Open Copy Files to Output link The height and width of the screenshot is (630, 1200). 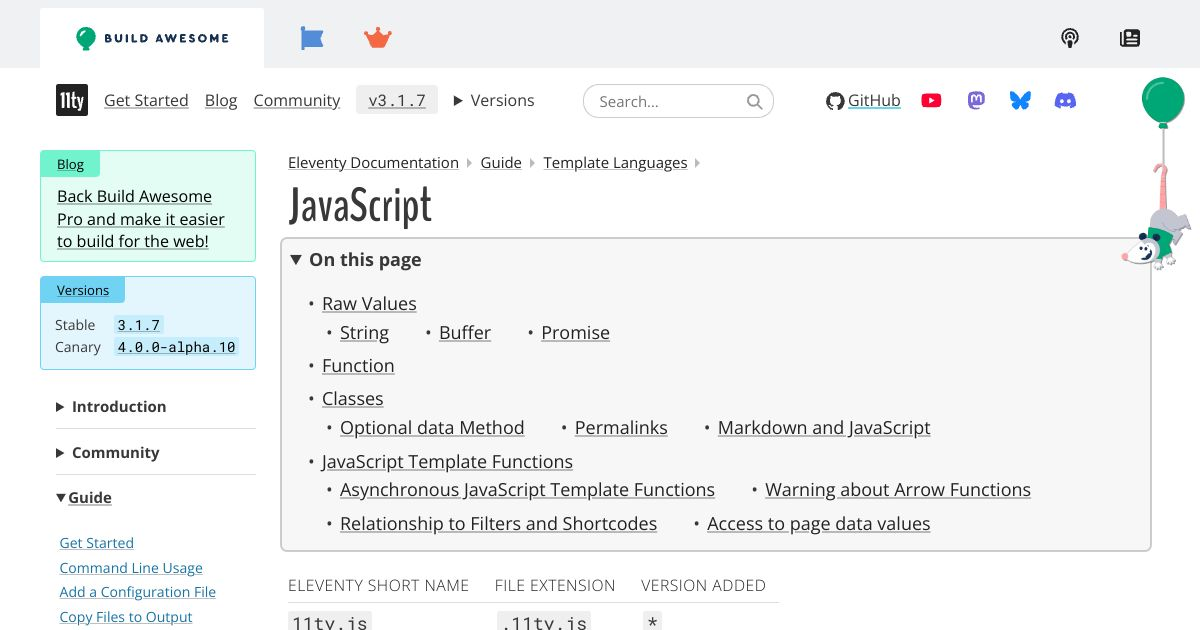tap(126, 617)
